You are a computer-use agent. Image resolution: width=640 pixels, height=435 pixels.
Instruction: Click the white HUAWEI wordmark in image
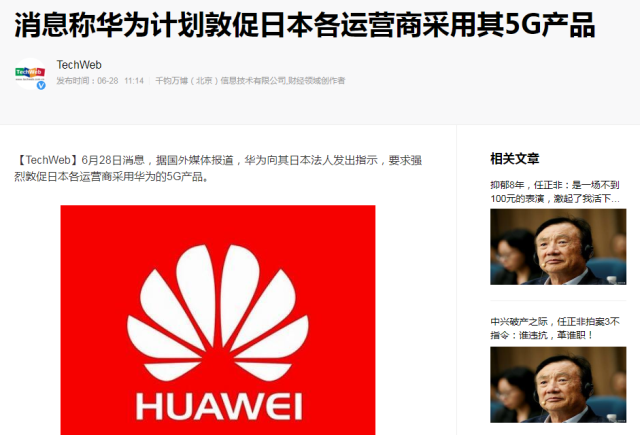219,406
